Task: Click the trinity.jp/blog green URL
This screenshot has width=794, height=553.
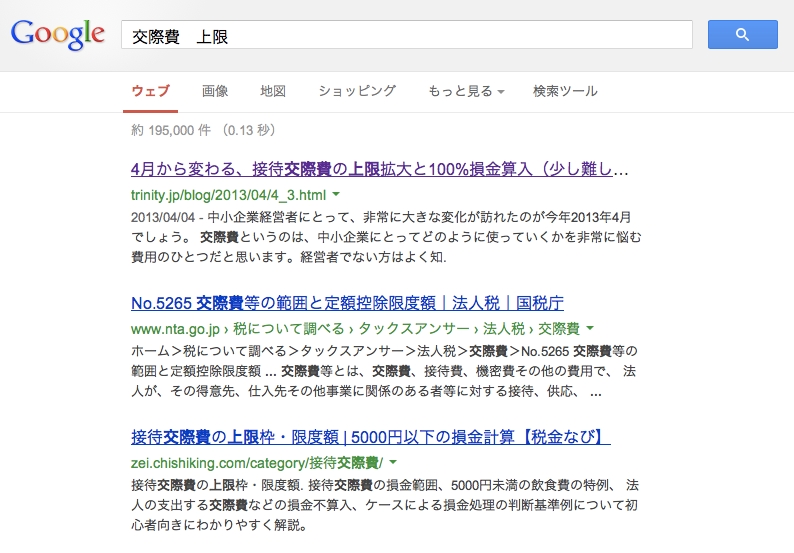Action: pos(228,195)
